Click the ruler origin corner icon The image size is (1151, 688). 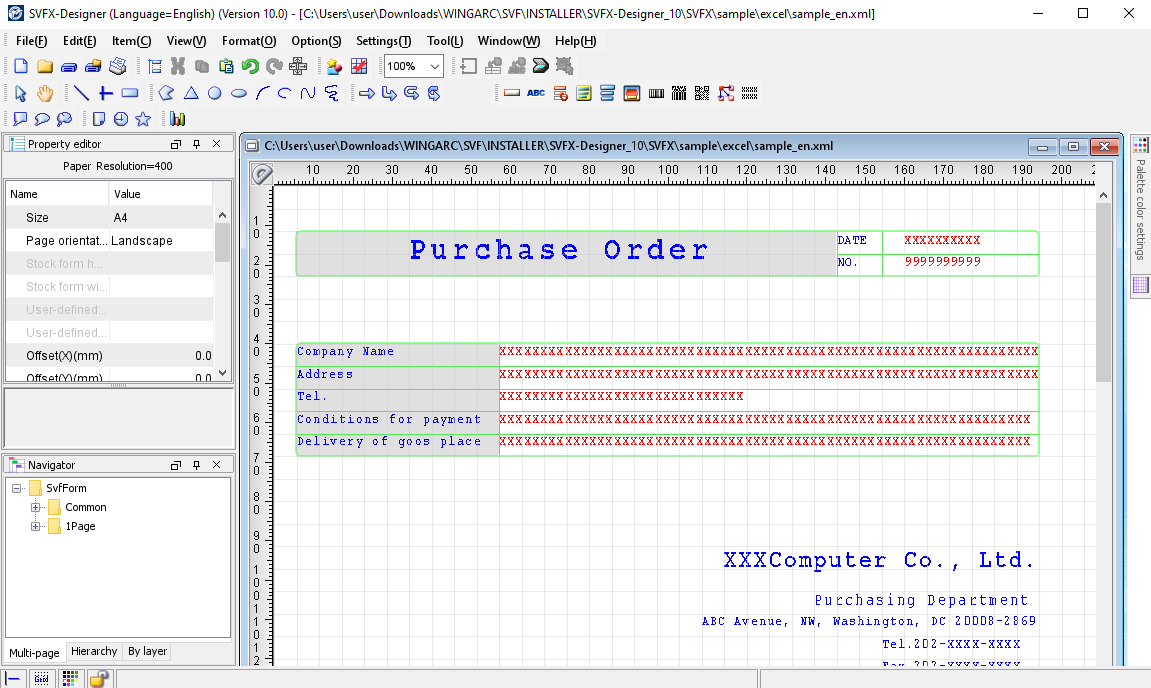(262, 174)
